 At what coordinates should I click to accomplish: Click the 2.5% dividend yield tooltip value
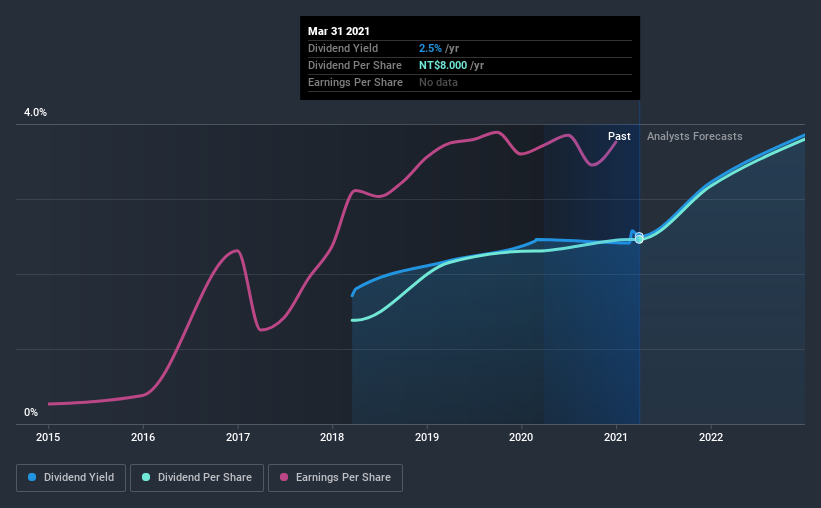click(x=430, y=48)
